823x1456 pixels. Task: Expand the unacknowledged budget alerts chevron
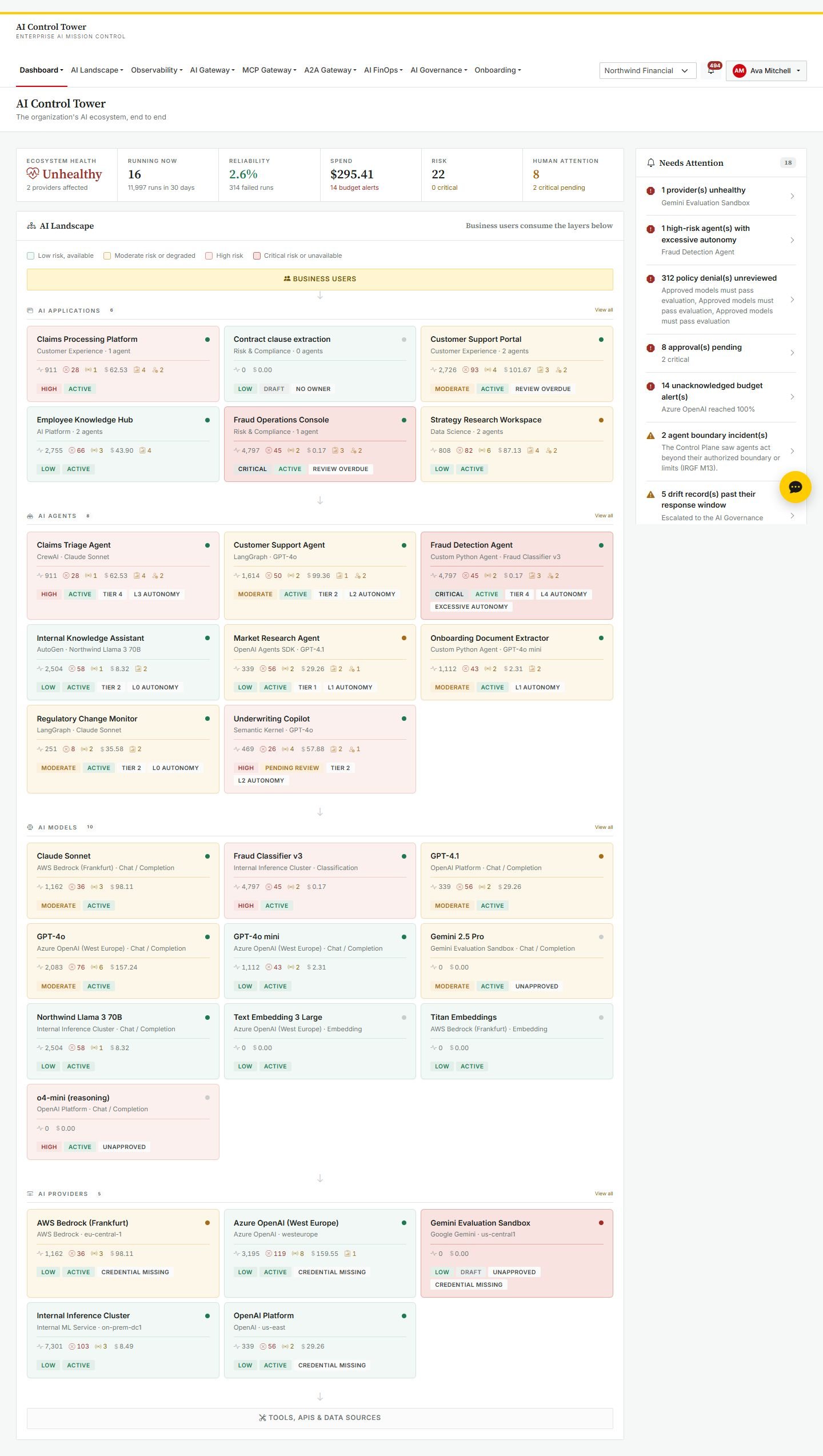click(x=792, y=397)
